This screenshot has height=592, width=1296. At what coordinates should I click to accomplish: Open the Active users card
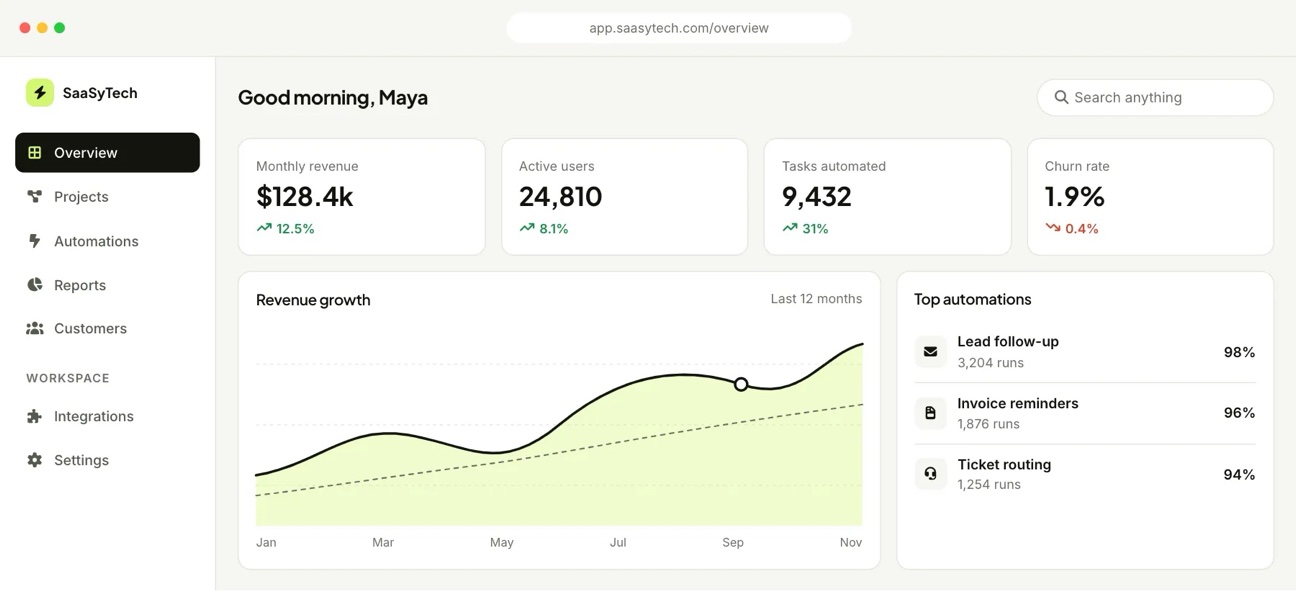(x=624, y=197)
